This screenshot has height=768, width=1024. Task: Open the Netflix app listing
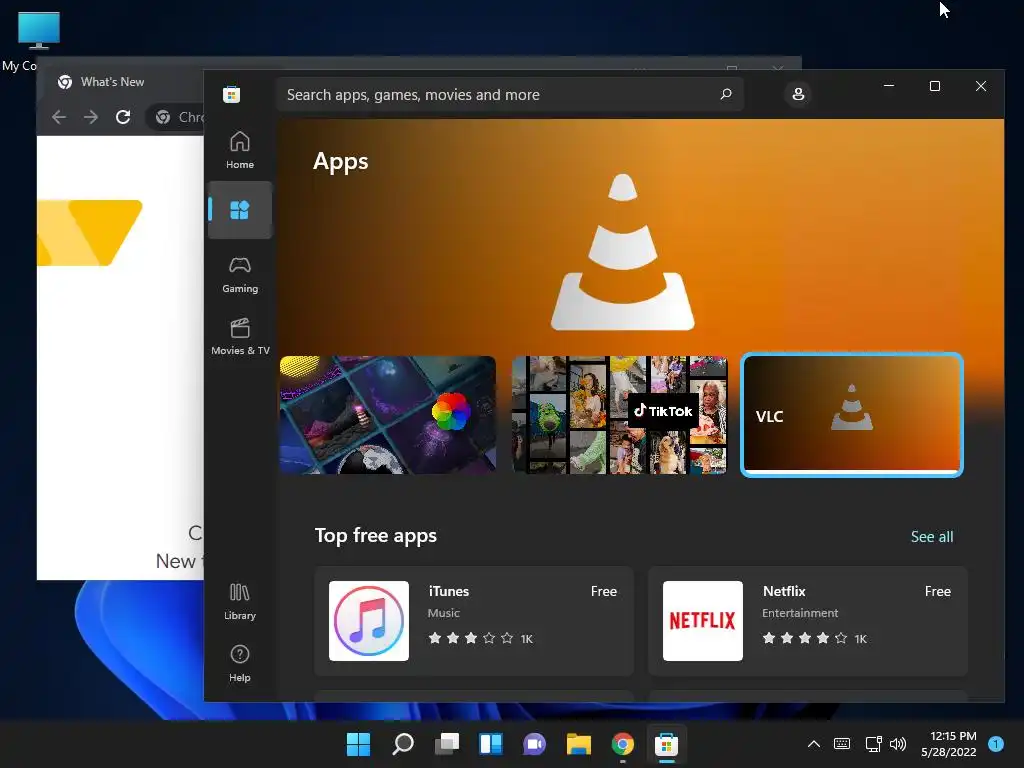808,620
